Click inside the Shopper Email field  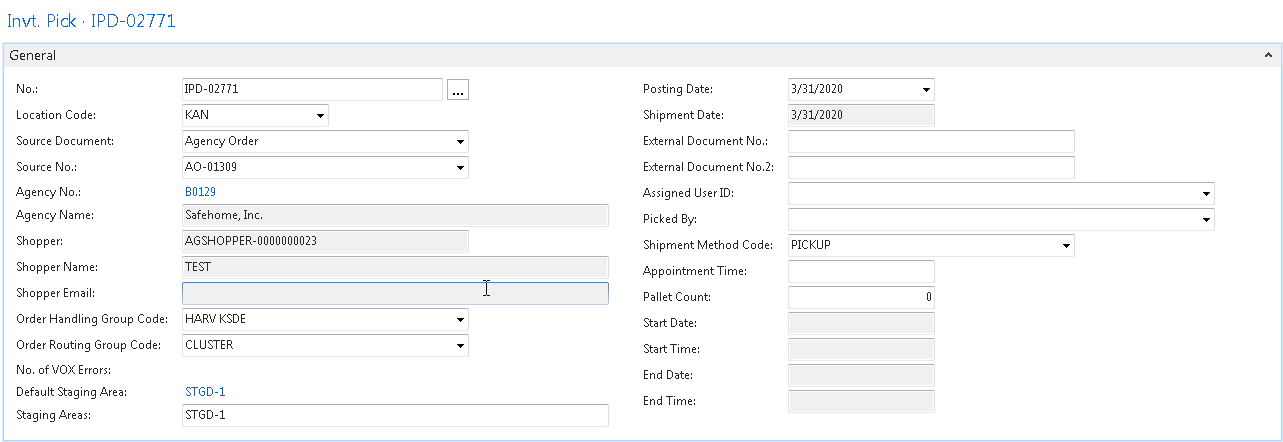395,293
